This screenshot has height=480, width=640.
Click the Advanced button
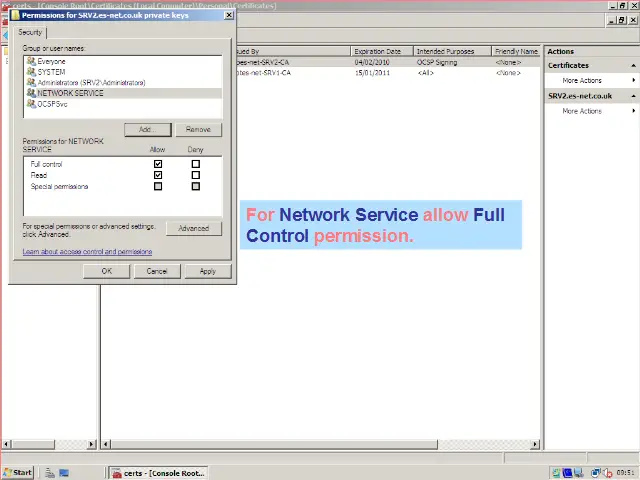pos(193,228)
